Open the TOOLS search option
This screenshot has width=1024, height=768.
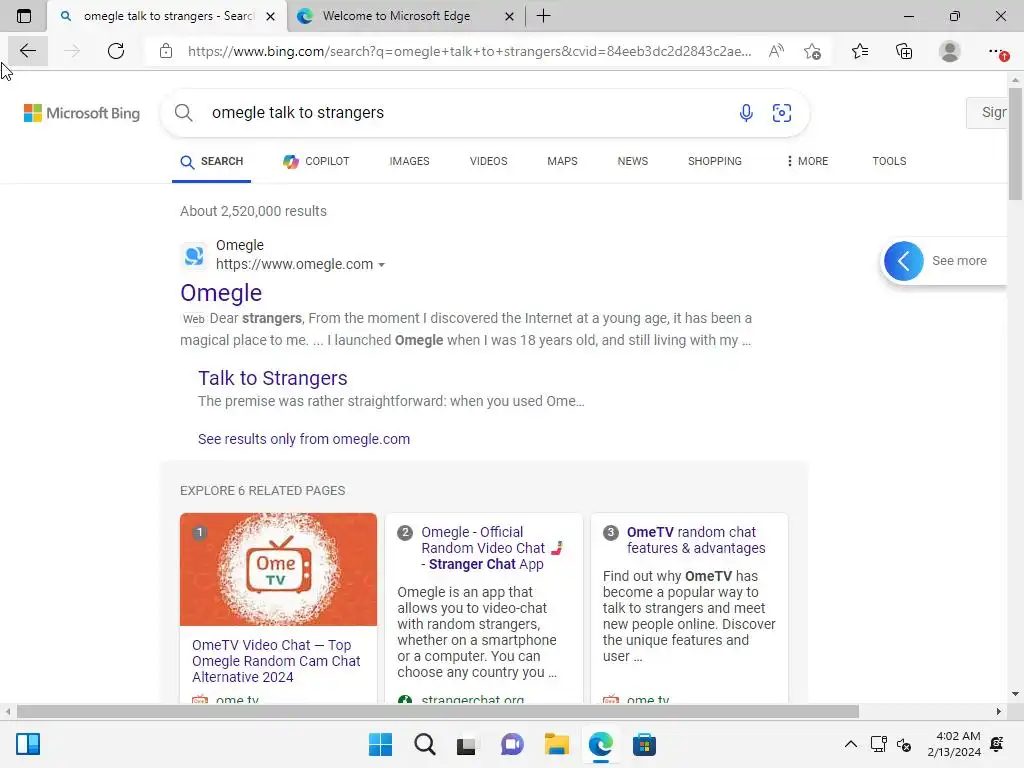coord(889,161)
